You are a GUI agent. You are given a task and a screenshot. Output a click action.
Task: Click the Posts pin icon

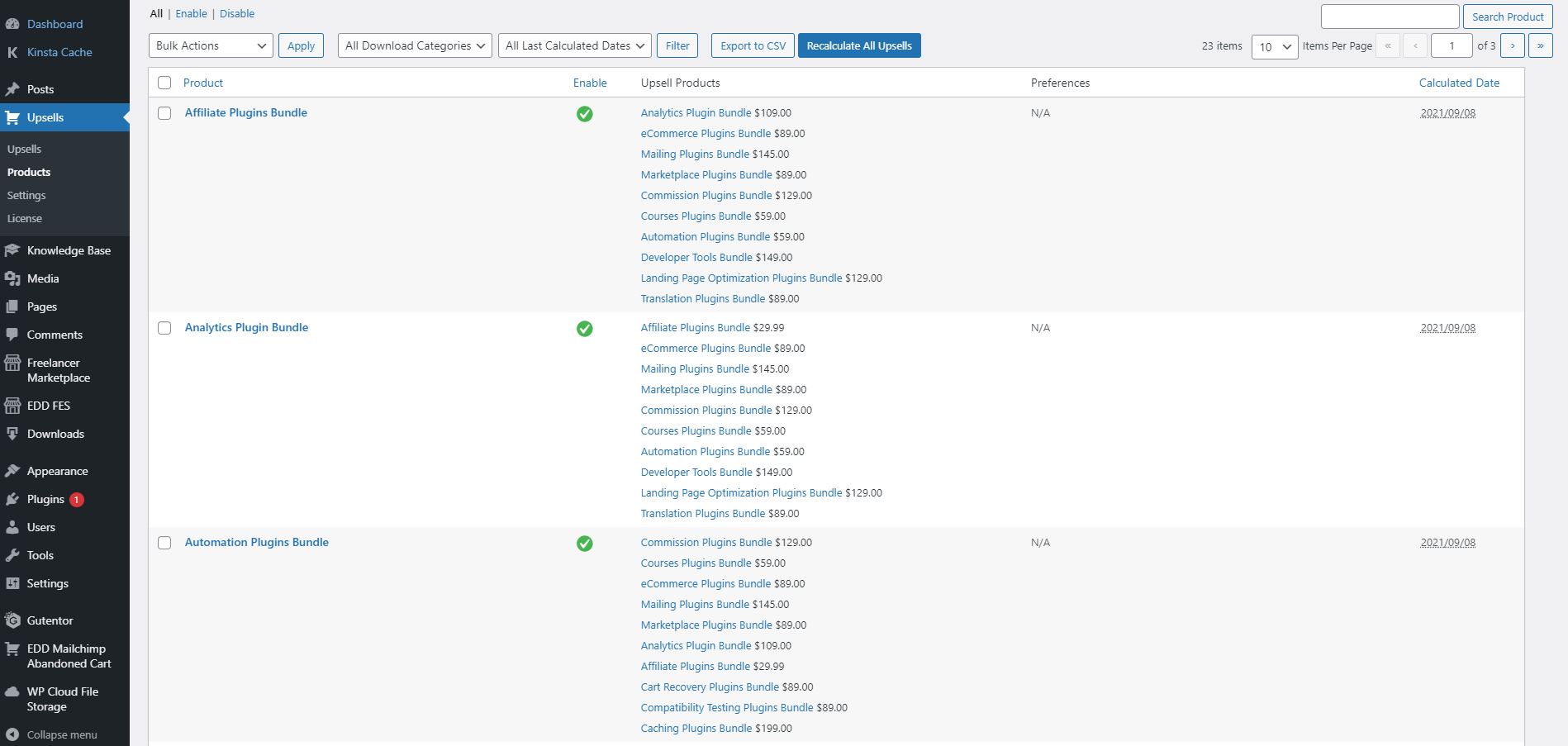tap(12, 89)
